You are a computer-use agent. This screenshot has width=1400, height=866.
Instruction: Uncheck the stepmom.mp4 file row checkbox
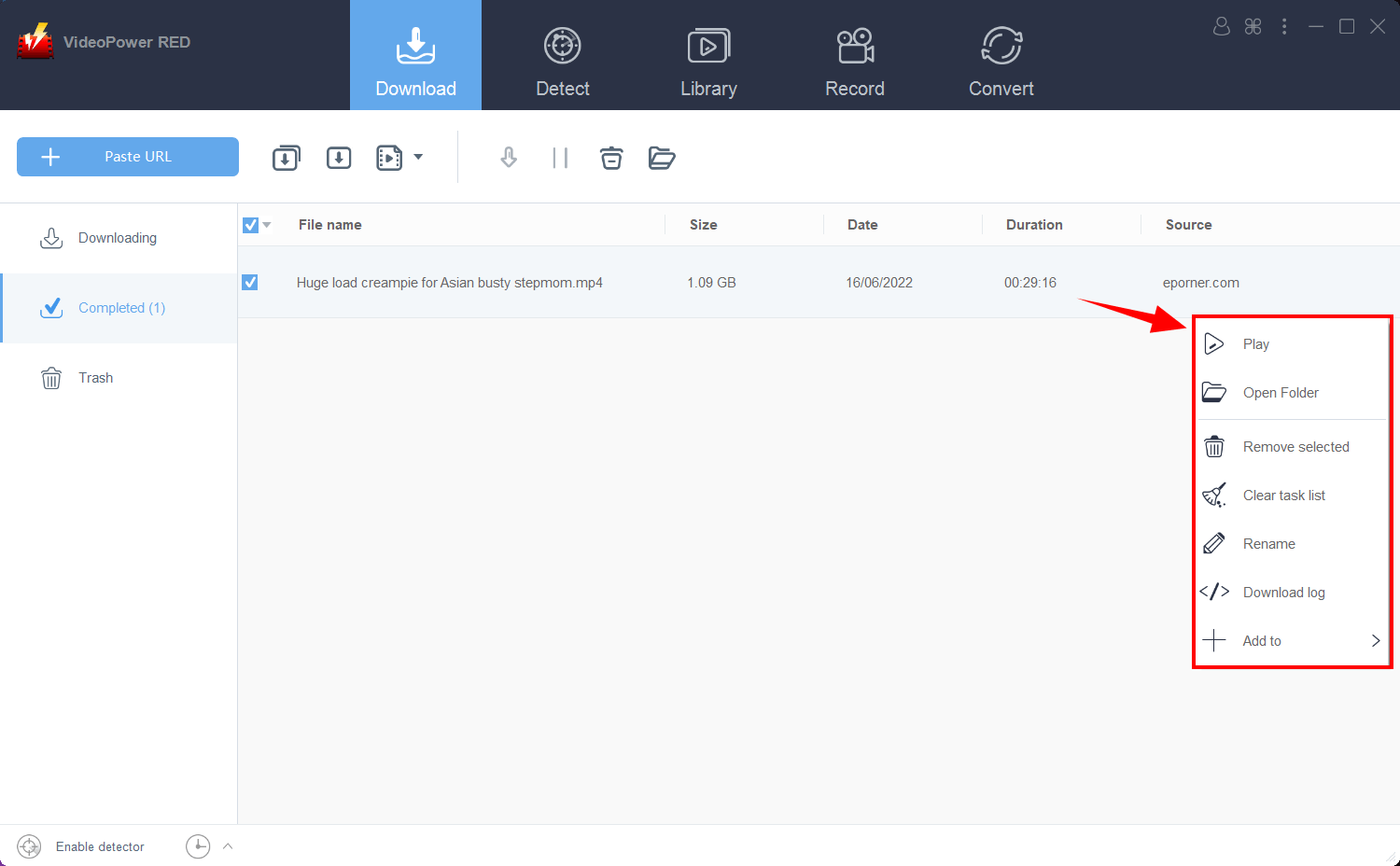point(250,282)
